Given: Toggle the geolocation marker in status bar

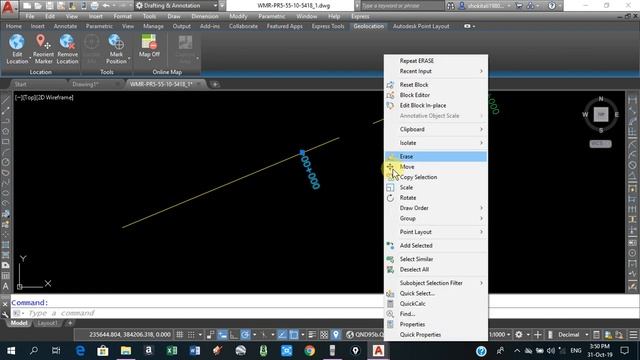Looking at the screenshot, I should [336, 335].
